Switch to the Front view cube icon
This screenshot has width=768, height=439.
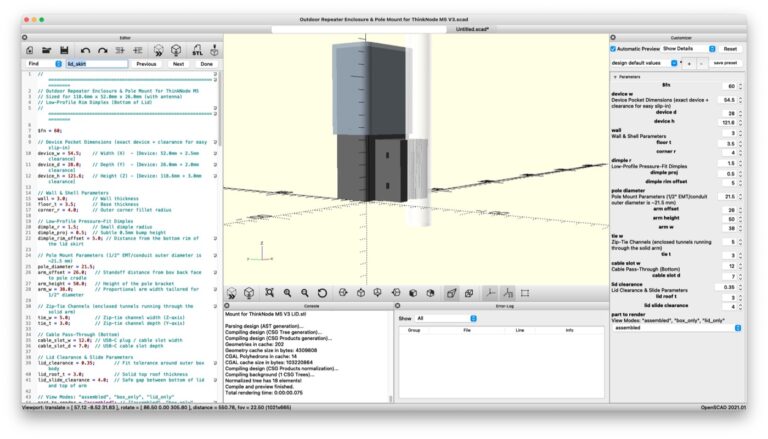413,293
